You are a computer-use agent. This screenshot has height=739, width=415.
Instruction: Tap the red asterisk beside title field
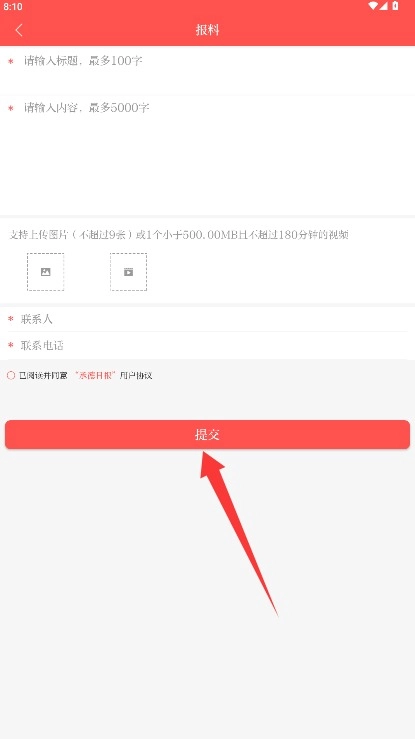point(11,61)
